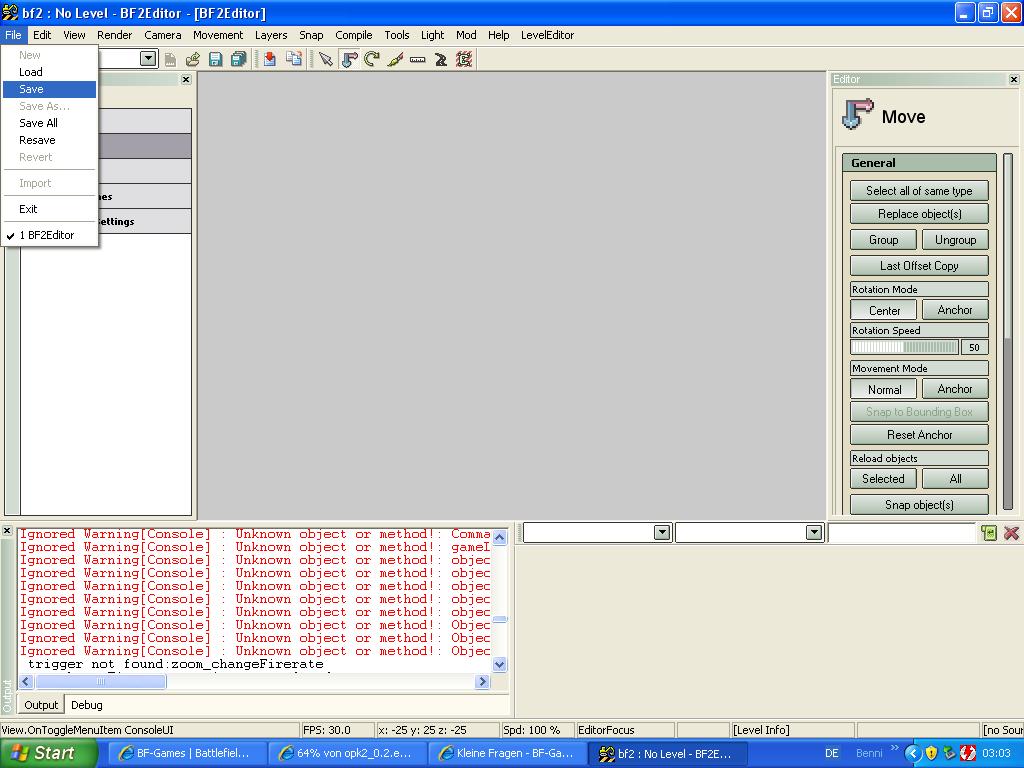Click the BF2Editor application icon in title bar
Viewport: 1024px width, 768px height.
pos(10,12)
